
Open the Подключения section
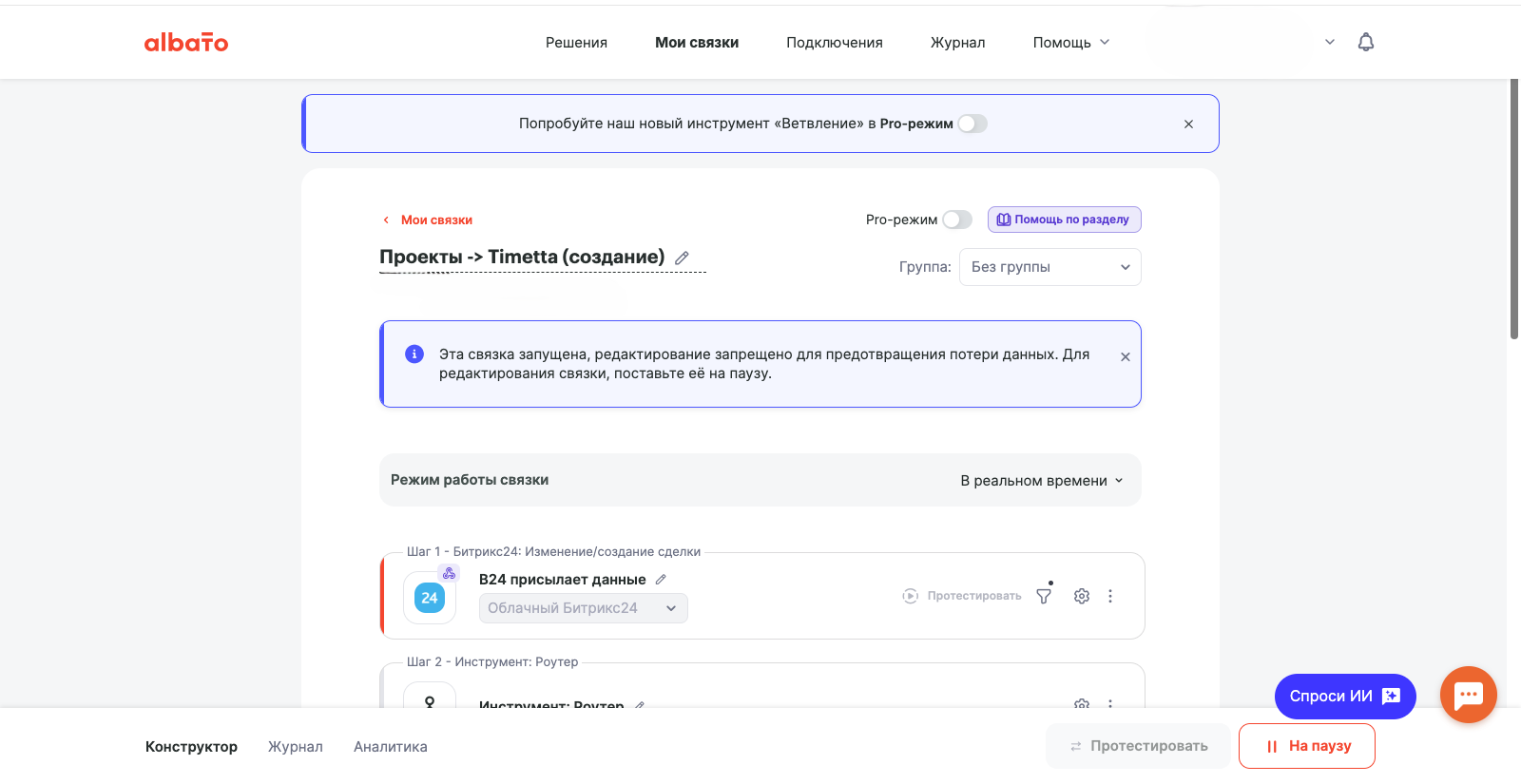click(x=835, y=42)
